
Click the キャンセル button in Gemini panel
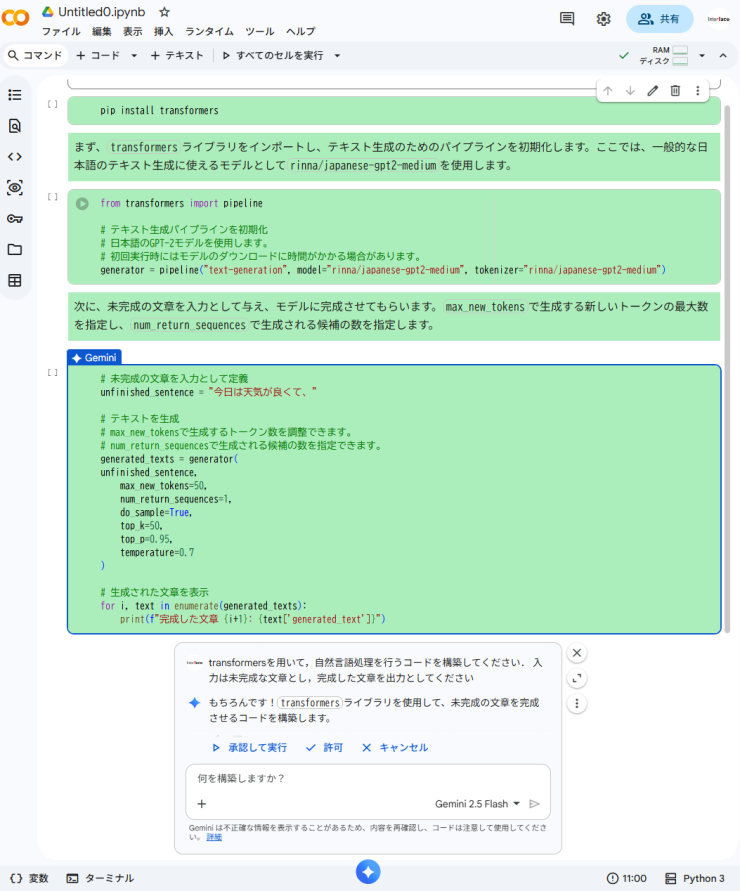(394, 747)
